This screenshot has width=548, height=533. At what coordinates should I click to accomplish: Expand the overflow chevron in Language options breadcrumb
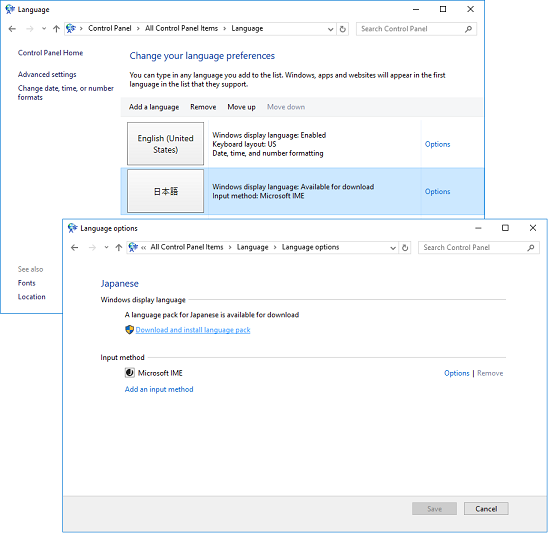point(143,248)
